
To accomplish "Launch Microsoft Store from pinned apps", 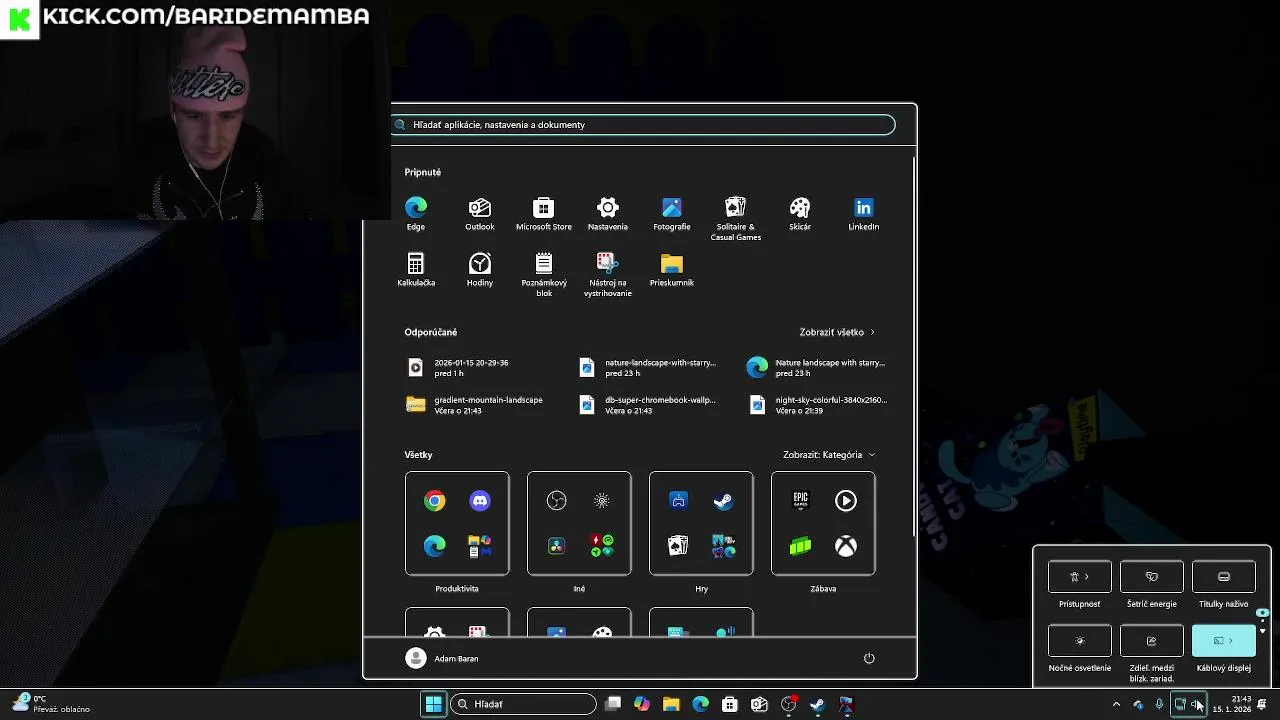I will coord(544,213).
